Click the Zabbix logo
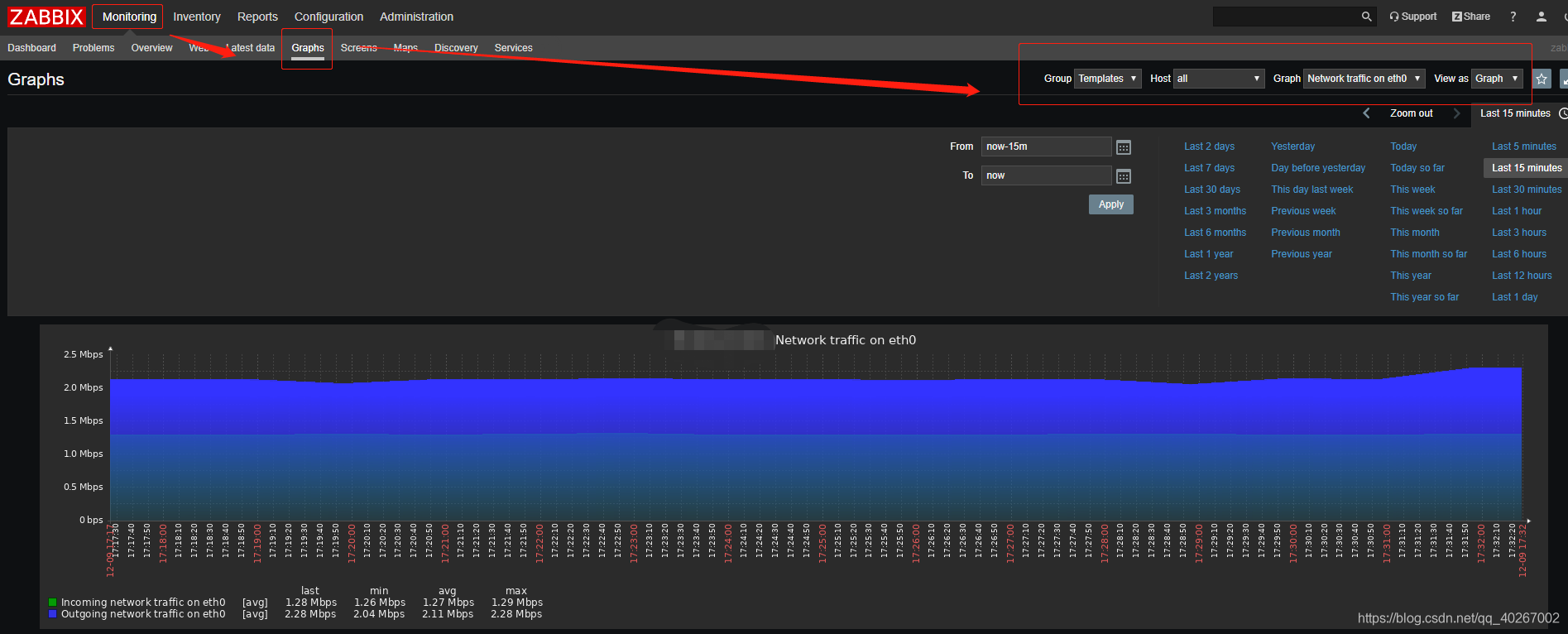Image resolution: width=1568 pixels, height=634 pixels. 46,17
